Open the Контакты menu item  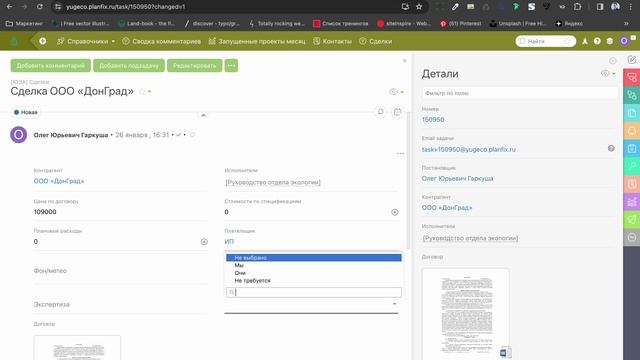pyautogui.click(x=332, y=41)
